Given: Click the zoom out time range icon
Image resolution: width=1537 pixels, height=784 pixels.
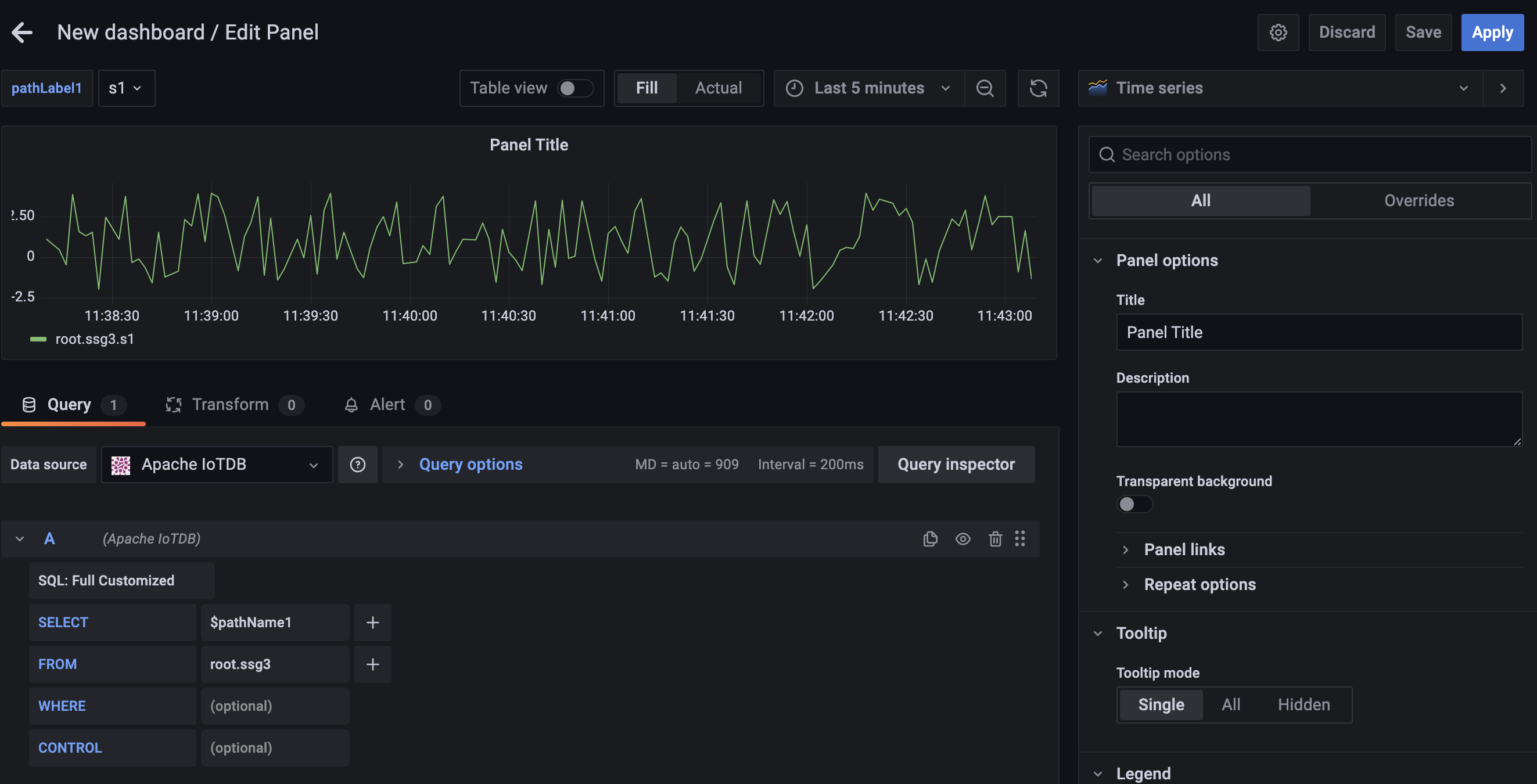Looking at the screenshot, I should [985, 88].
